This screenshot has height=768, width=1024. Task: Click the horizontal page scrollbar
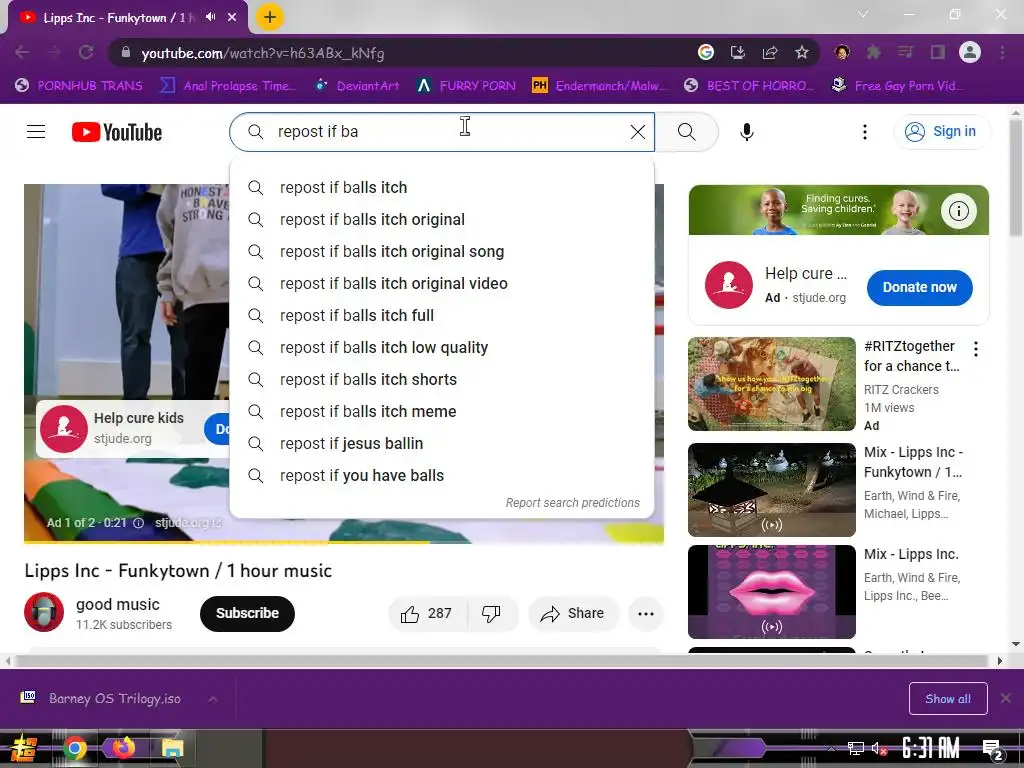tap(501, 661)
